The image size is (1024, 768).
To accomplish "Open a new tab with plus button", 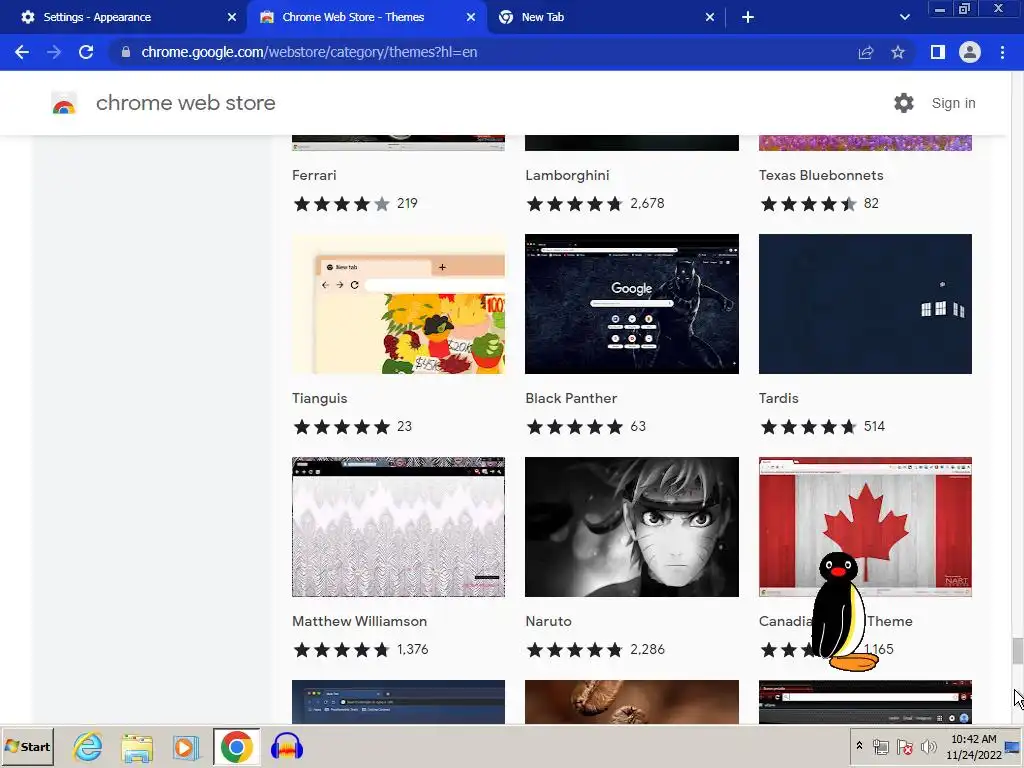I will coord(748,17).
